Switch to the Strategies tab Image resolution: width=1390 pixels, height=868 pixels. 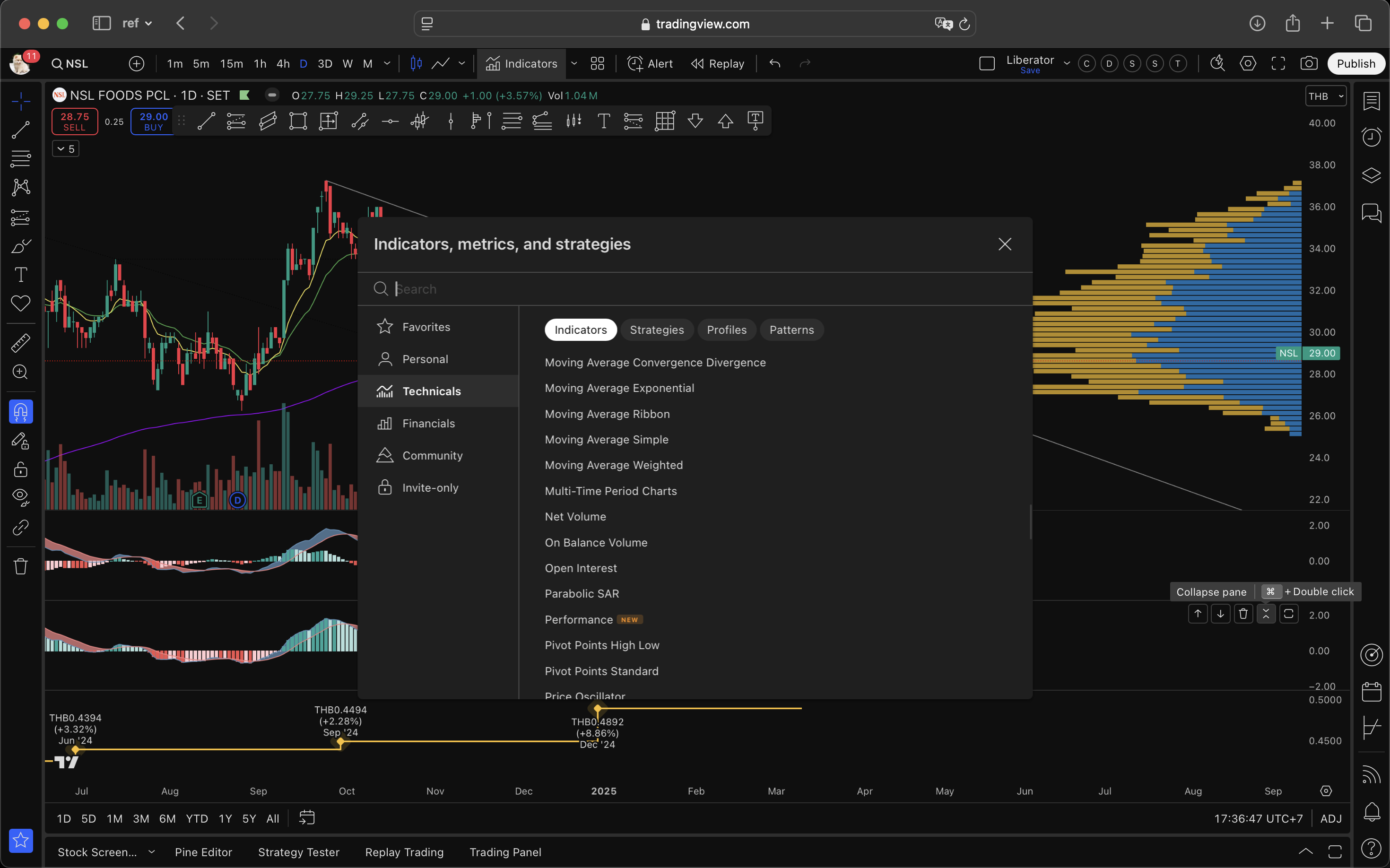point(657,330)
